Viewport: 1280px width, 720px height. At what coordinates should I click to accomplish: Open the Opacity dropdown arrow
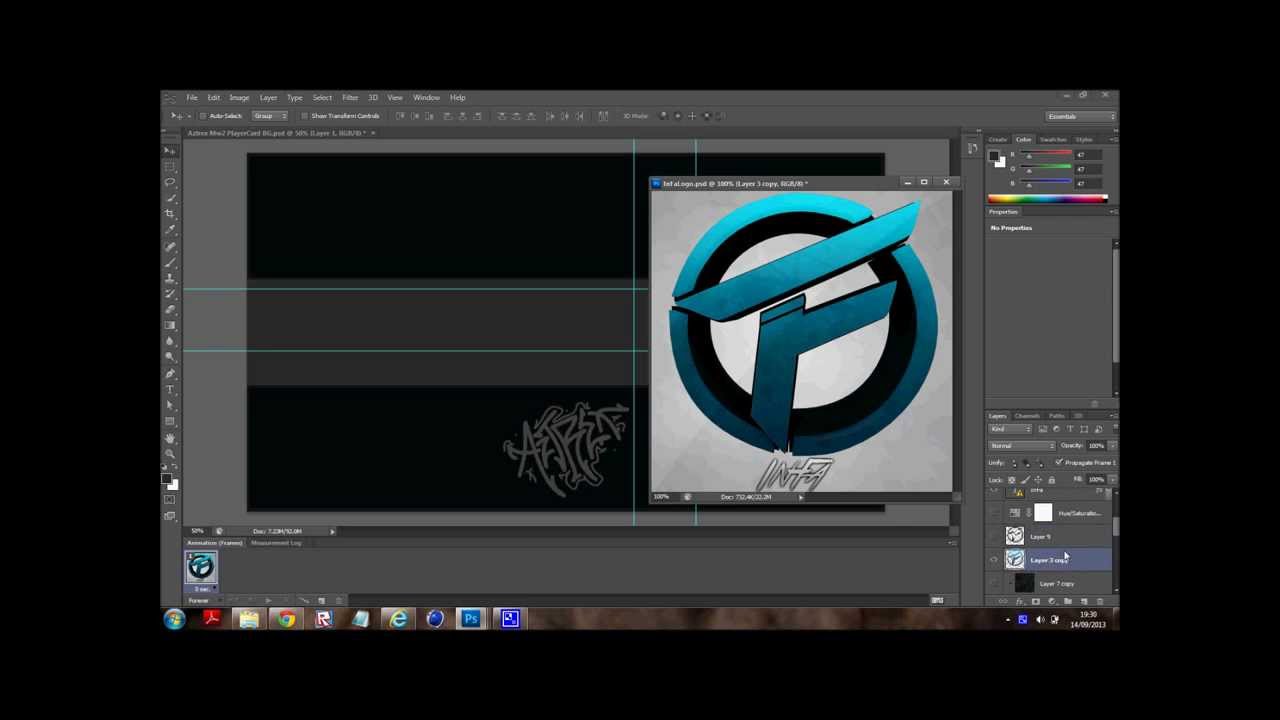point(1113,445)
